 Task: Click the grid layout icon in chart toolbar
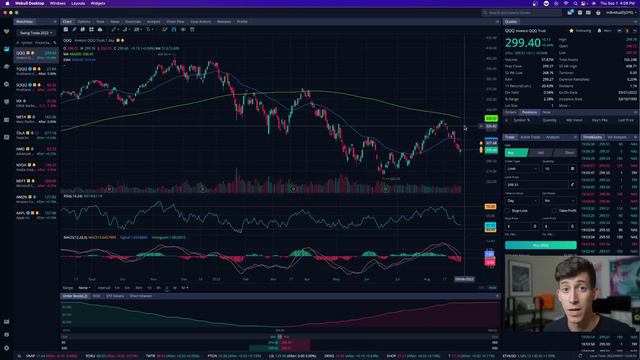click(x=91, y=29)
